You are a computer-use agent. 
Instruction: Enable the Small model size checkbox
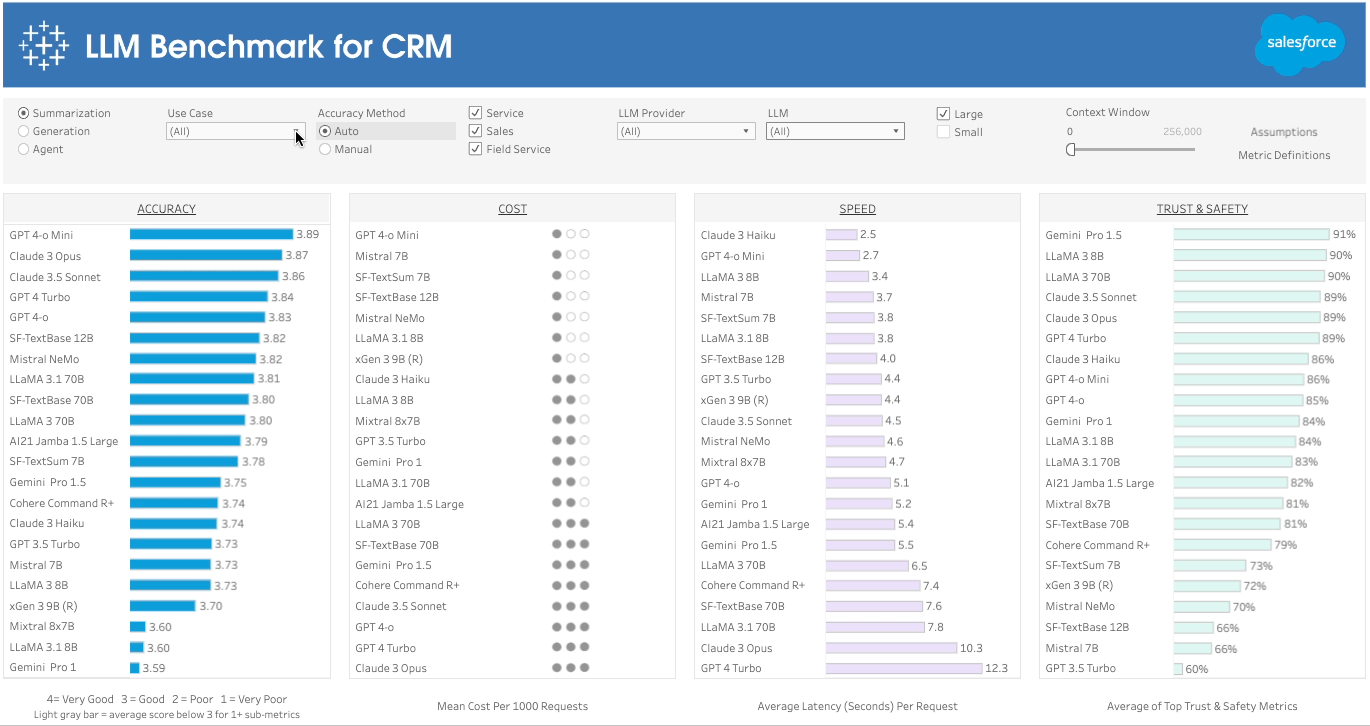(943, 132)
